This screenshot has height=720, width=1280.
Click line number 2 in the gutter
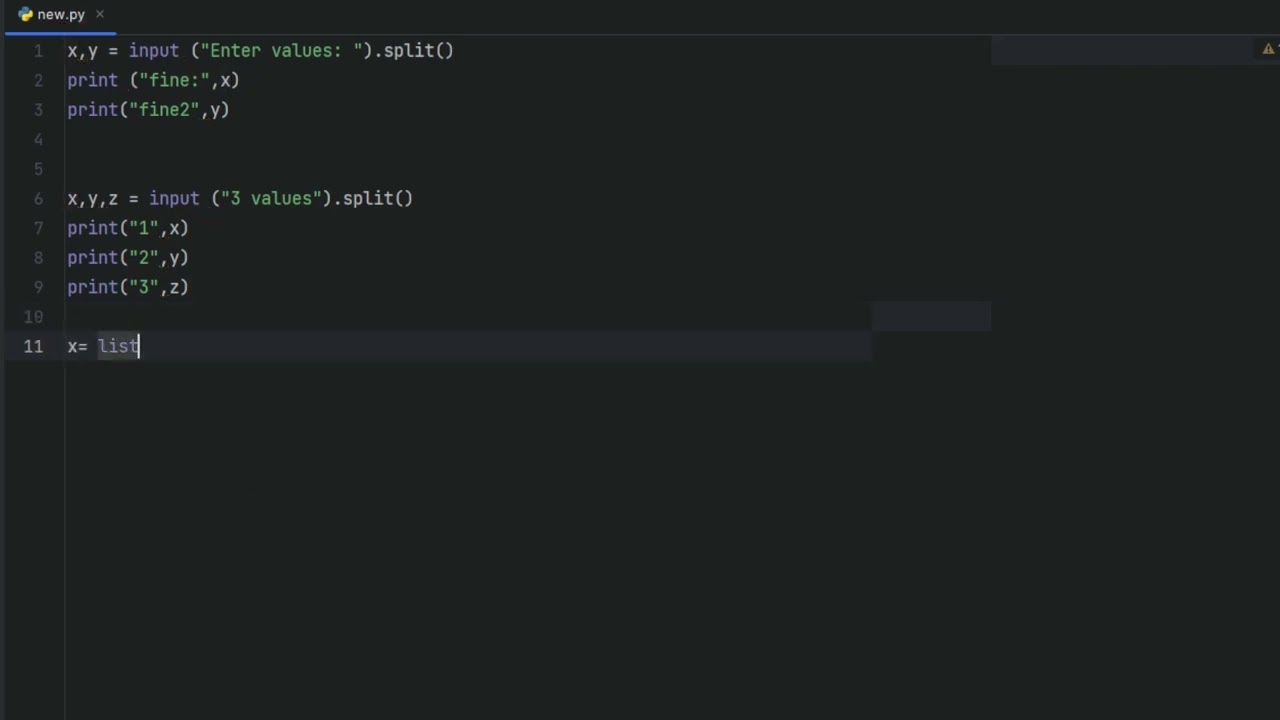pos(38,80)
